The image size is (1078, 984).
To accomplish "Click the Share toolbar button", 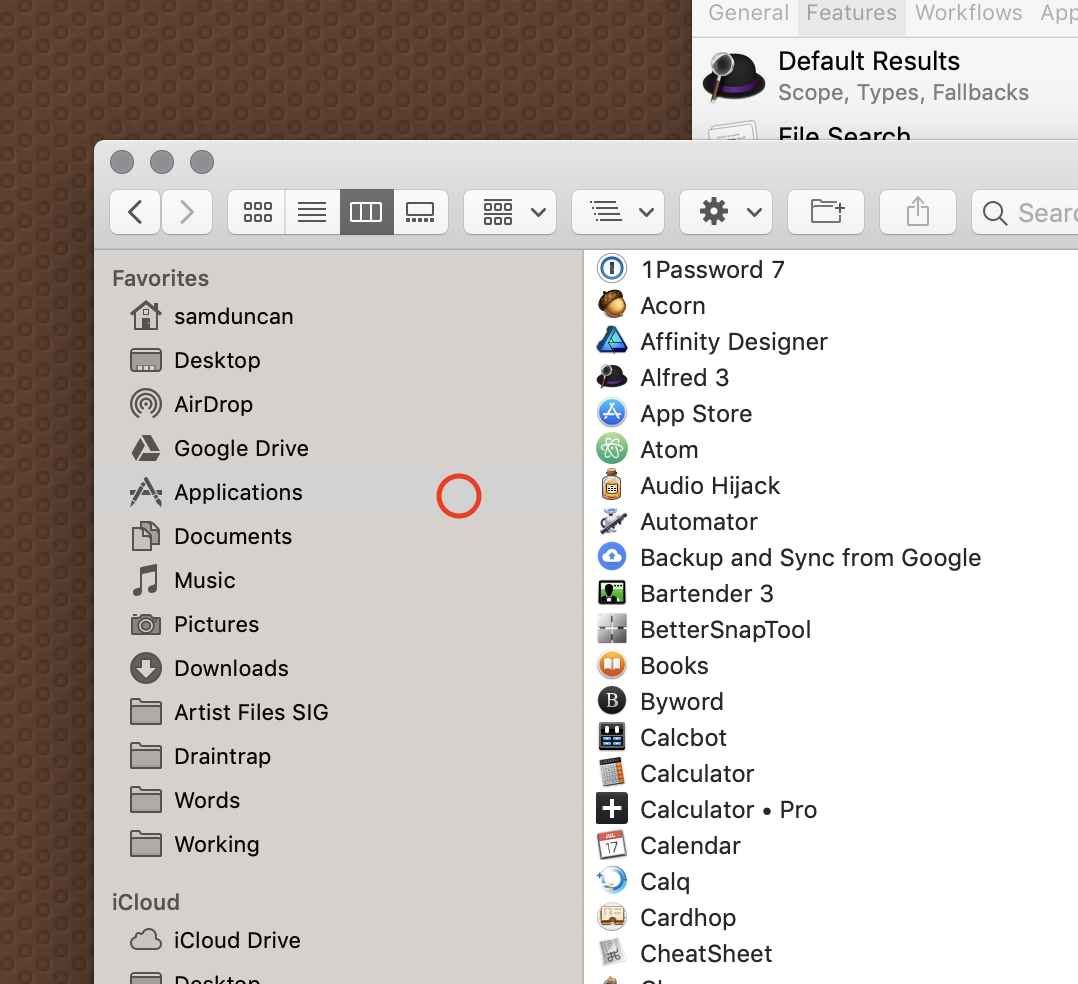I will pos(918,212).
